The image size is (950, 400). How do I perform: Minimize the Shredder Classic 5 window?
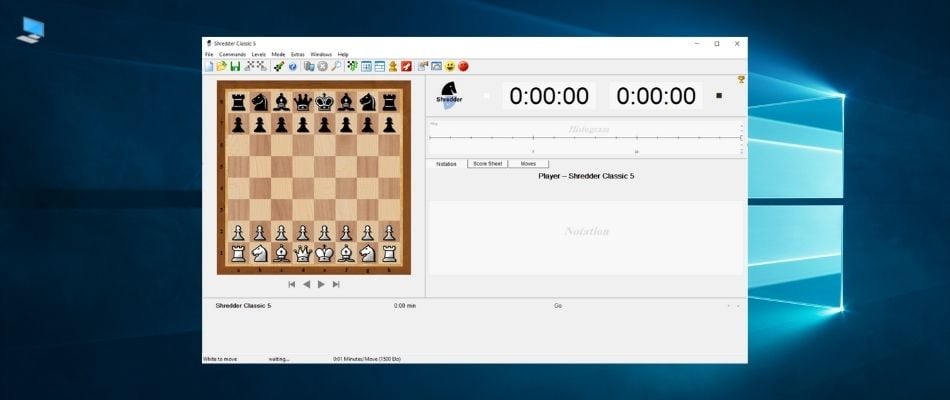[x=697, y=44]
